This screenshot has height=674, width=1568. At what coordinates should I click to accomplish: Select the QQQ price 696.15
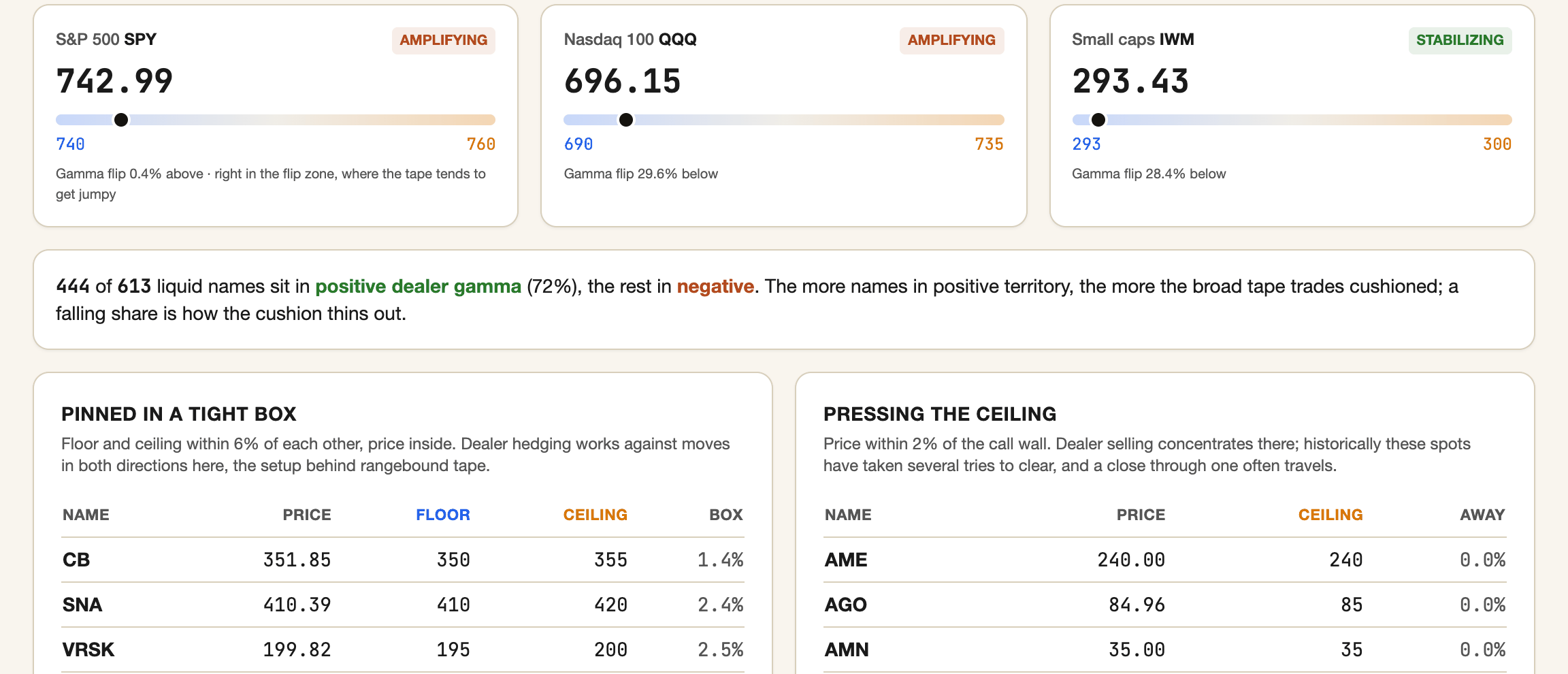point(623,81)
